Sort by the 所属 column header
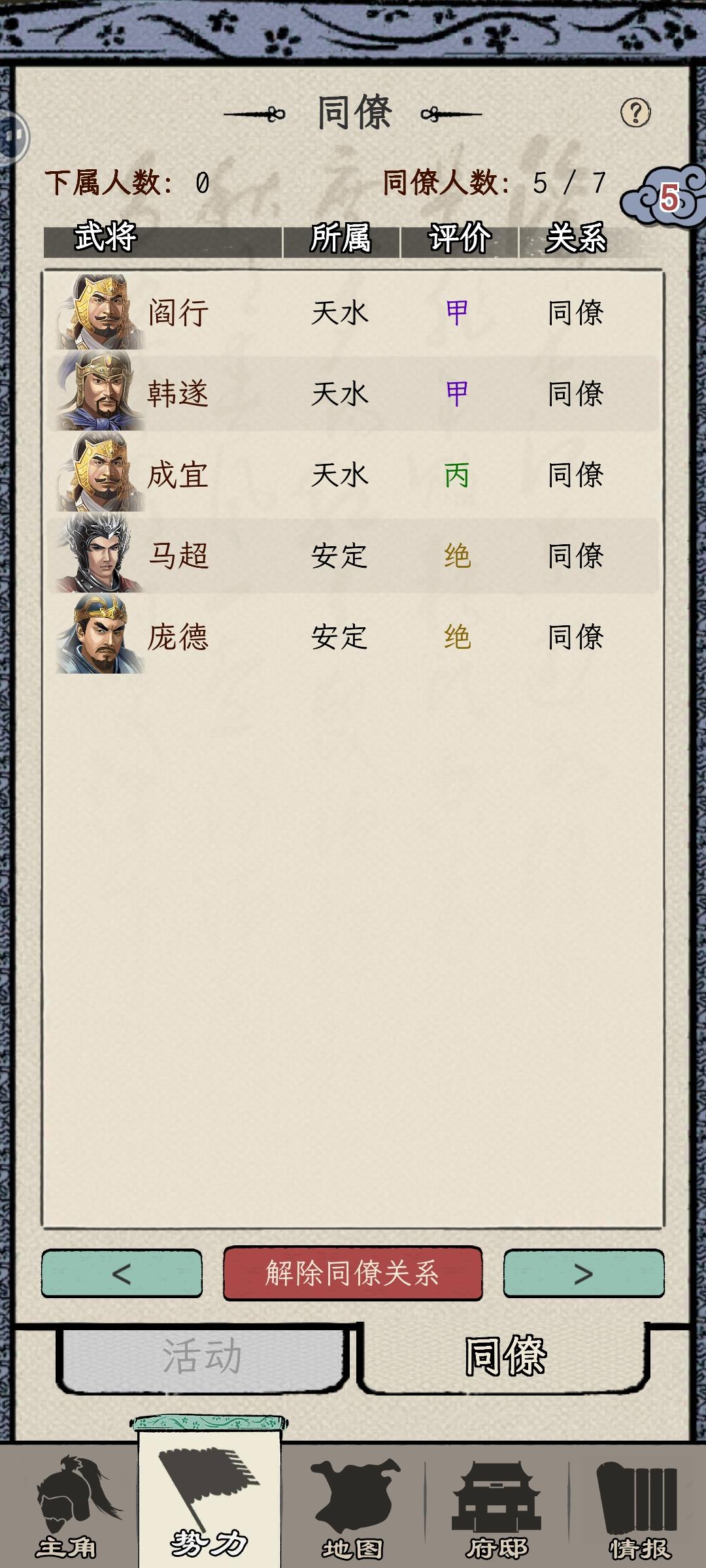The height and width of the screenshot is (1568, 706). 341,237
